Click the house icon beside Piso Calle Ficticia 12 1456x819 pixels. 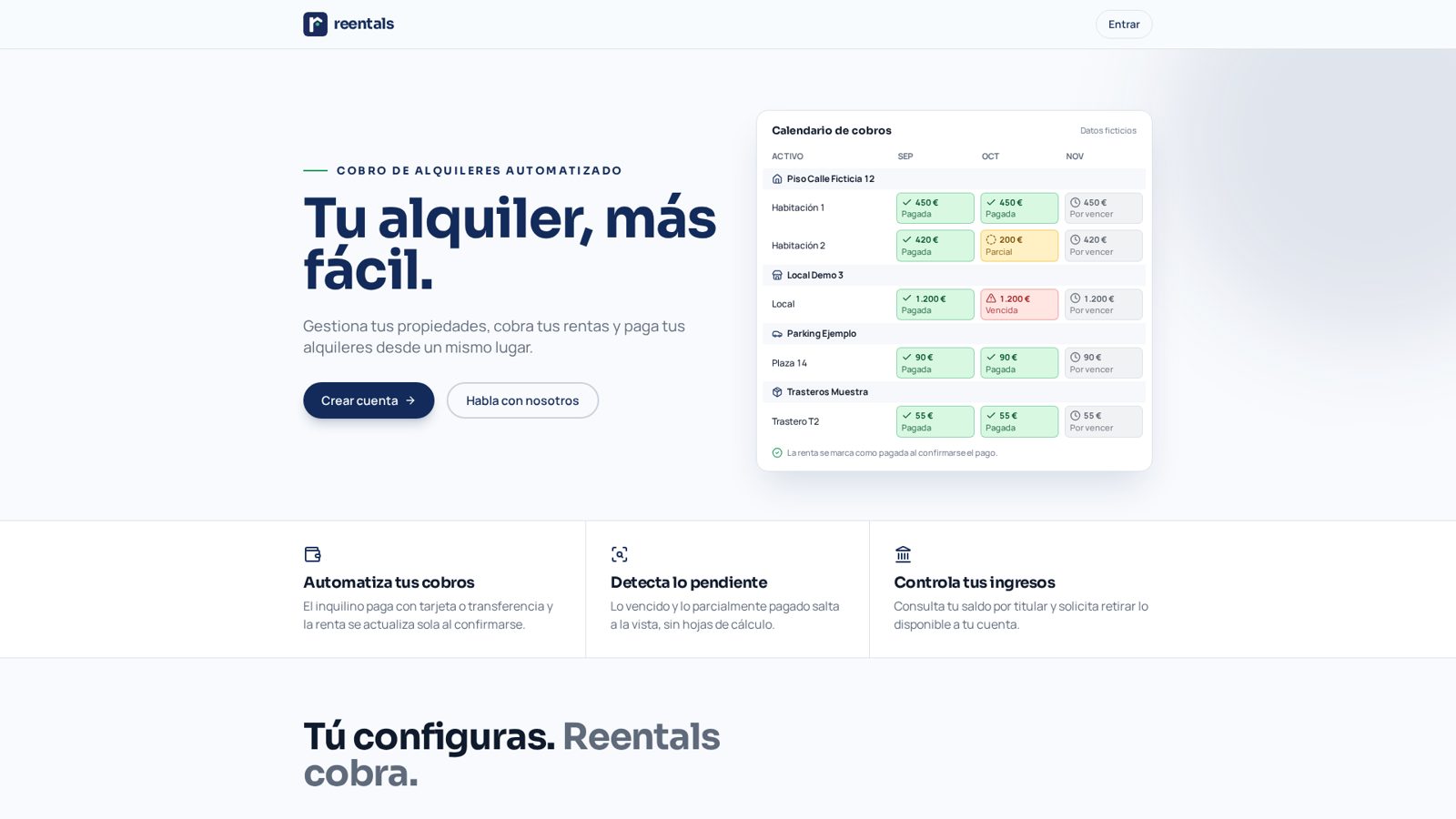pyautogui.click(x=777, y=179)
